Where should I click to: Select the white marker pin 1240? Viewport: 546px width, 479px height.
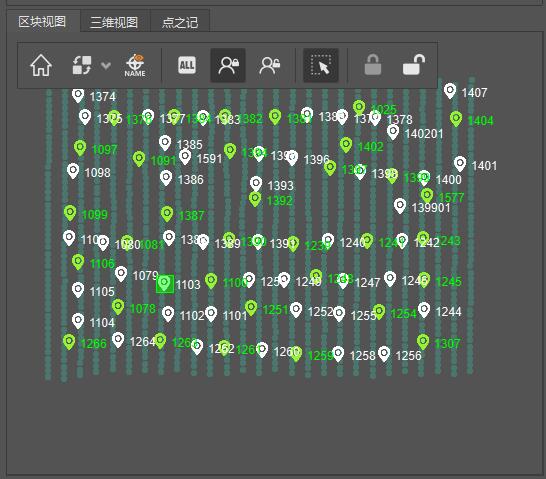coord(328,241)
